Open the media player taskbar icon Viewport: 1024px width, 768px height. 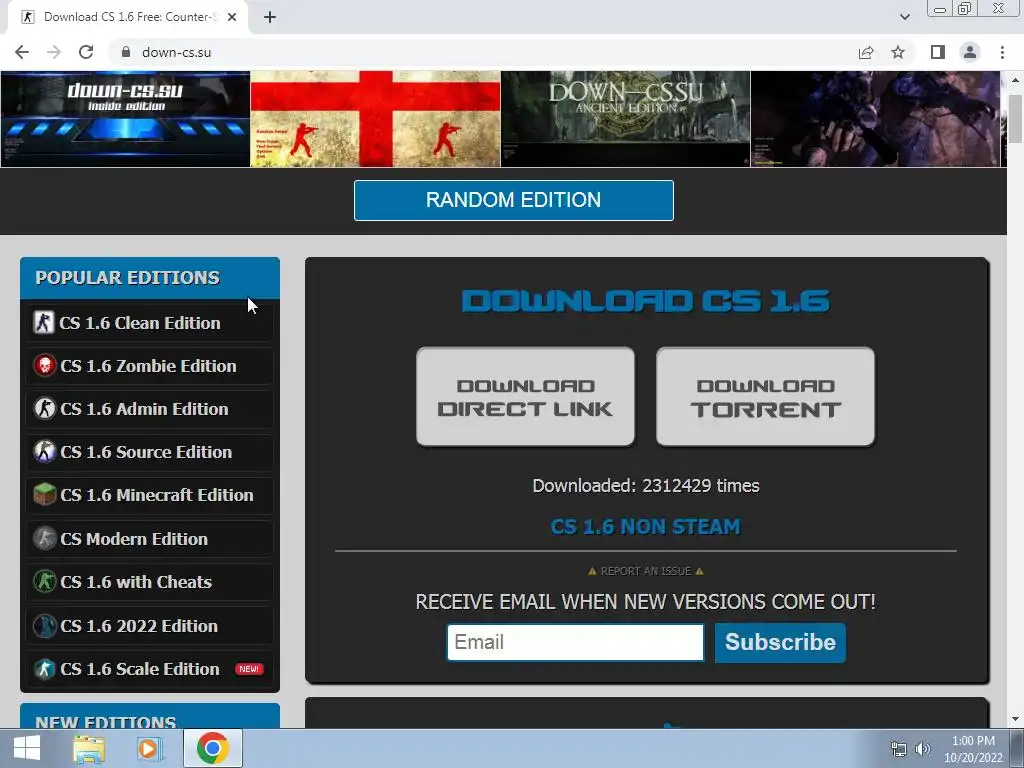click(x=148, y=749)
